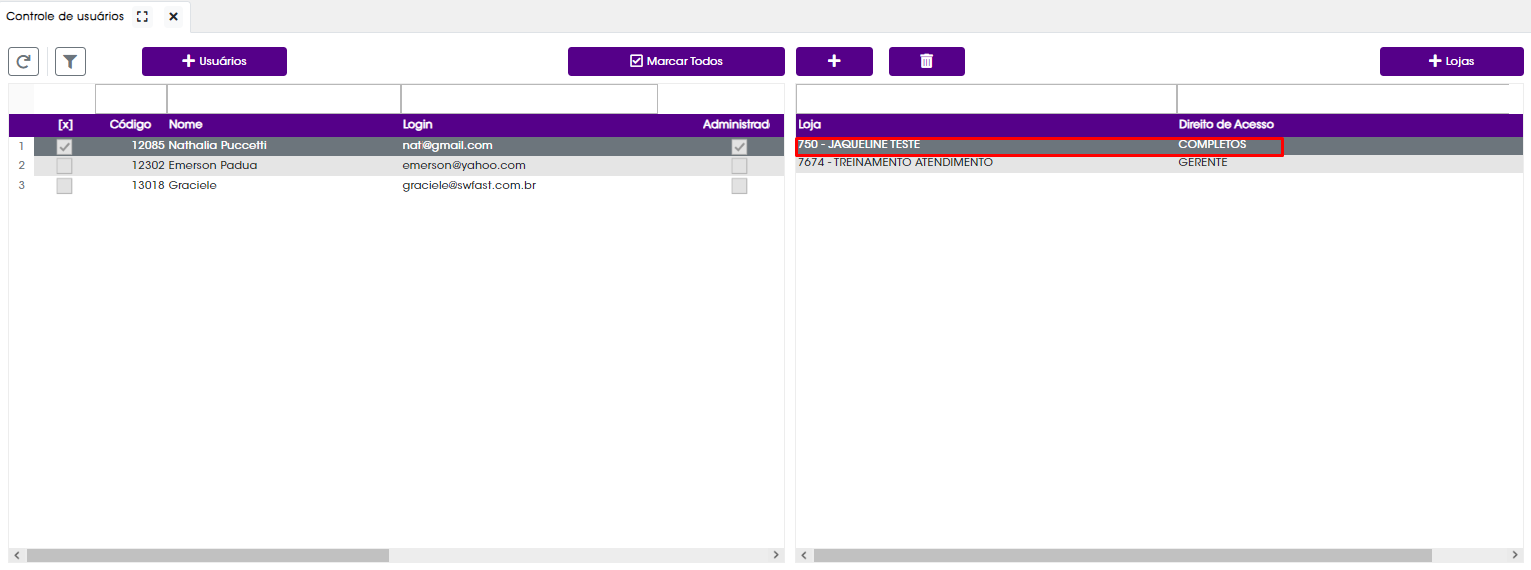Select the 750 - JAQUELINE TESTE store row
The width and height of the screenshot is (1531, 570).
(1159, 145)
